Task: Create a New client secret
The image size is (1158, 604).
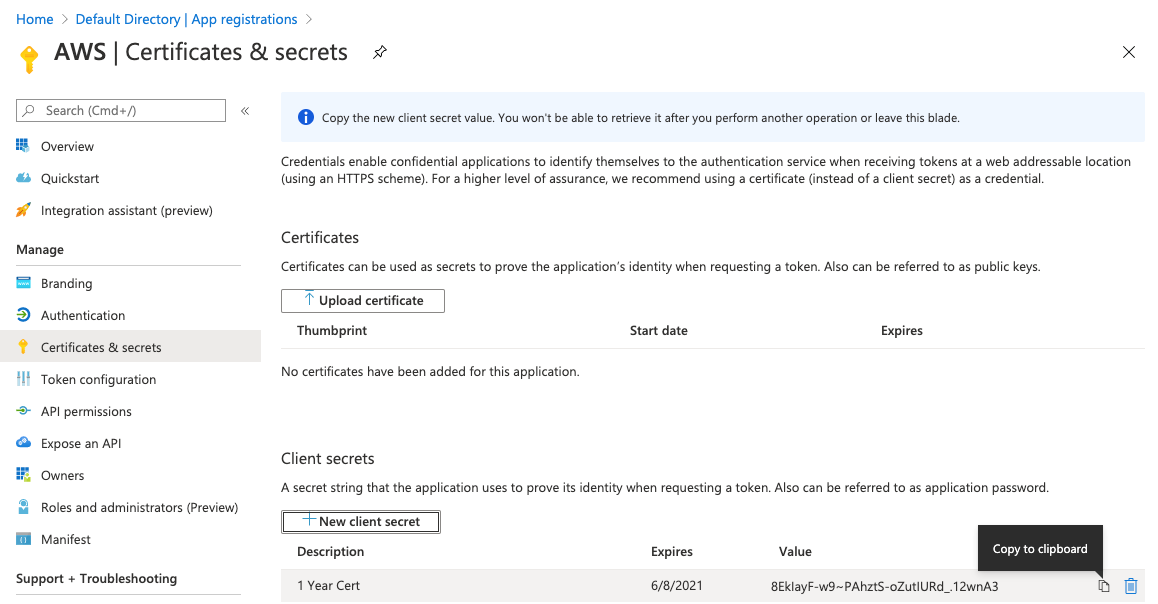Action: (x=360, y=521)
